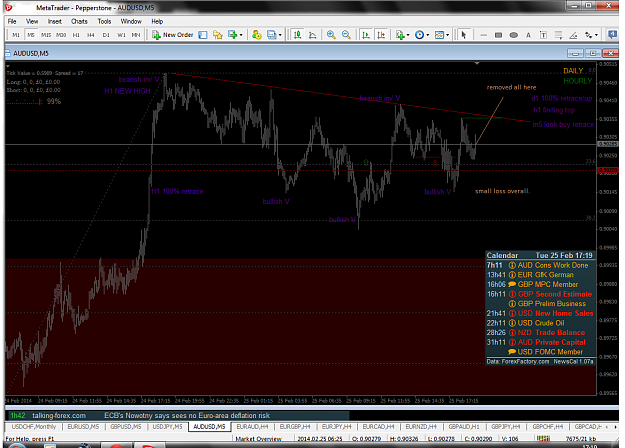
Task: Toggle chart auto scroll icon
Action: 366,35
